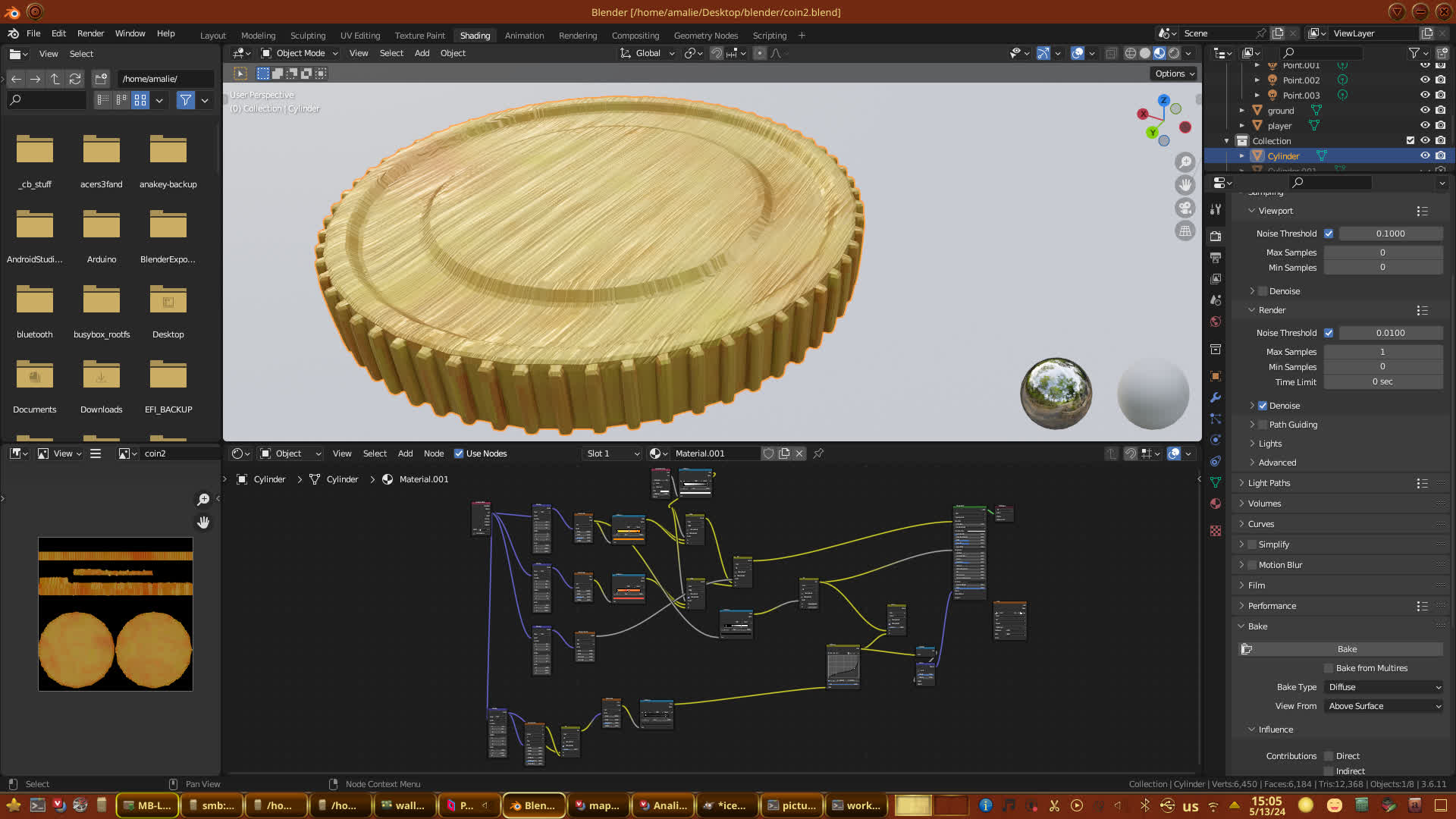Open the Slot 1 material slot dropdown
The image size is (1456, 819).
point(613,453)
